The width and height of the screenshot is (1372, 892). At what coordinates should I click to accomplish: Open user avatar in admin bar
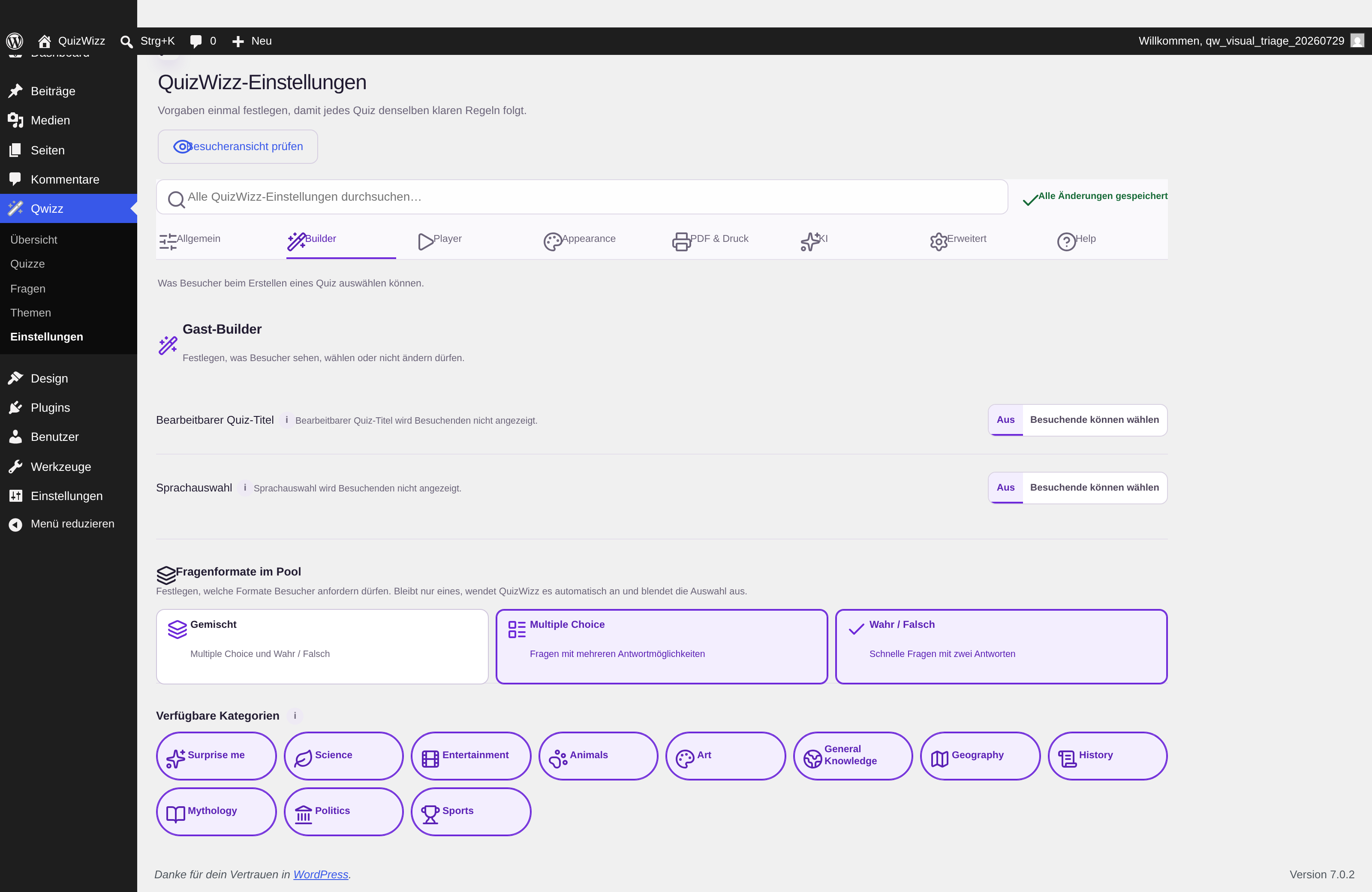pos(1357,41)
